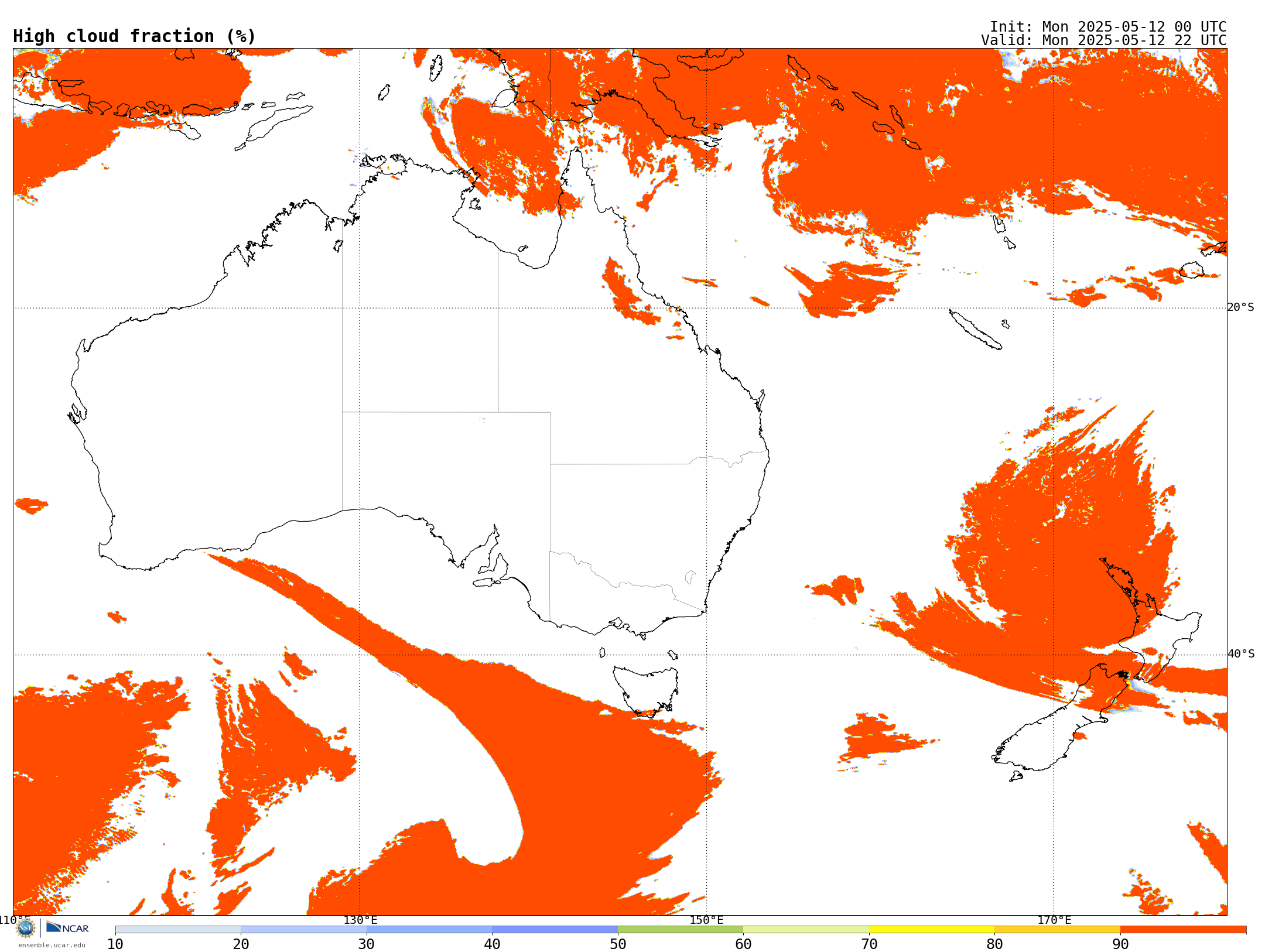The height and width of the screenshot is (952, 1265).
Task: Click the 90+ orange-red colorbar segment
Action: (1183, 930)
